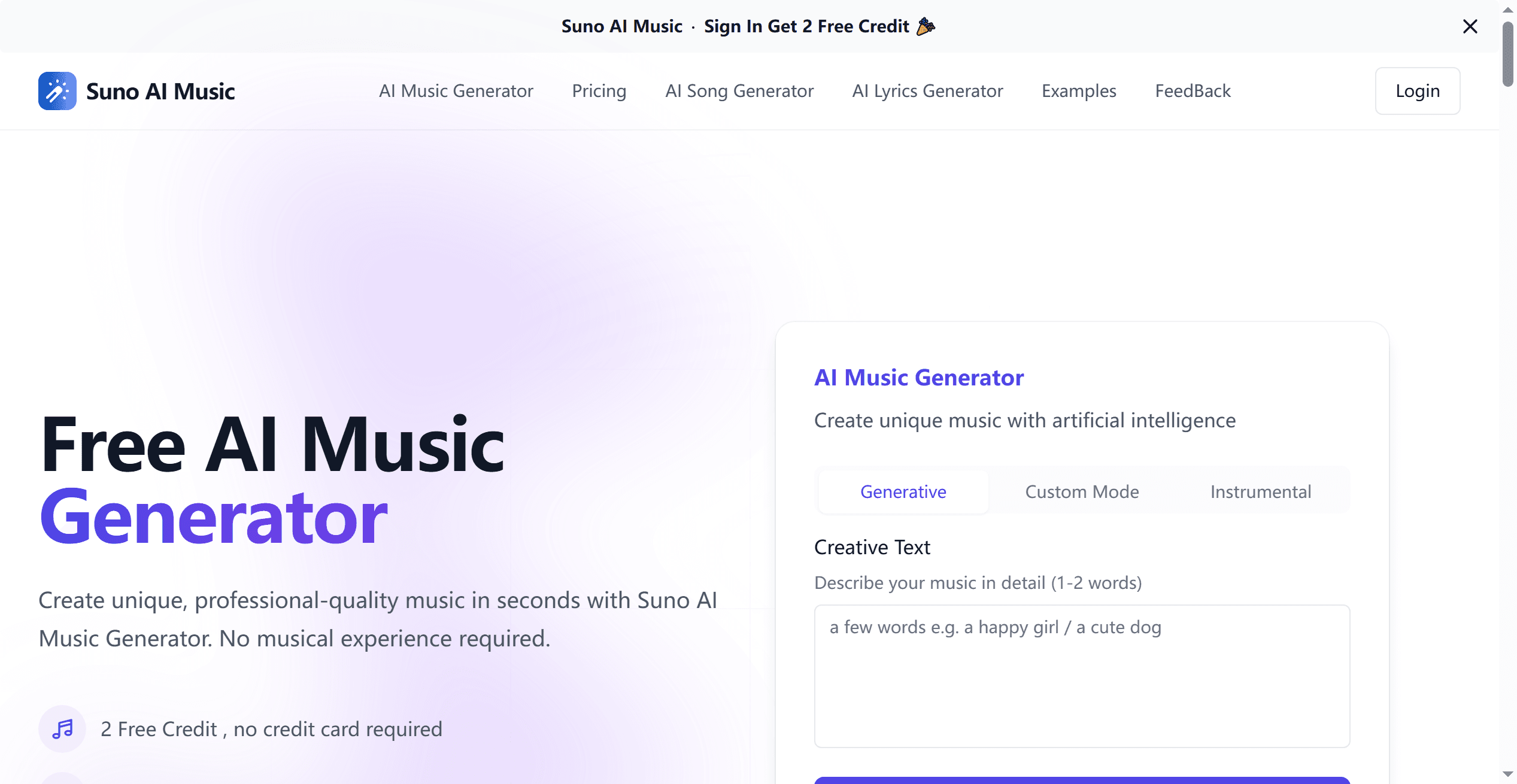Click the page scrollbar thumb

(x=1507, y=54)
